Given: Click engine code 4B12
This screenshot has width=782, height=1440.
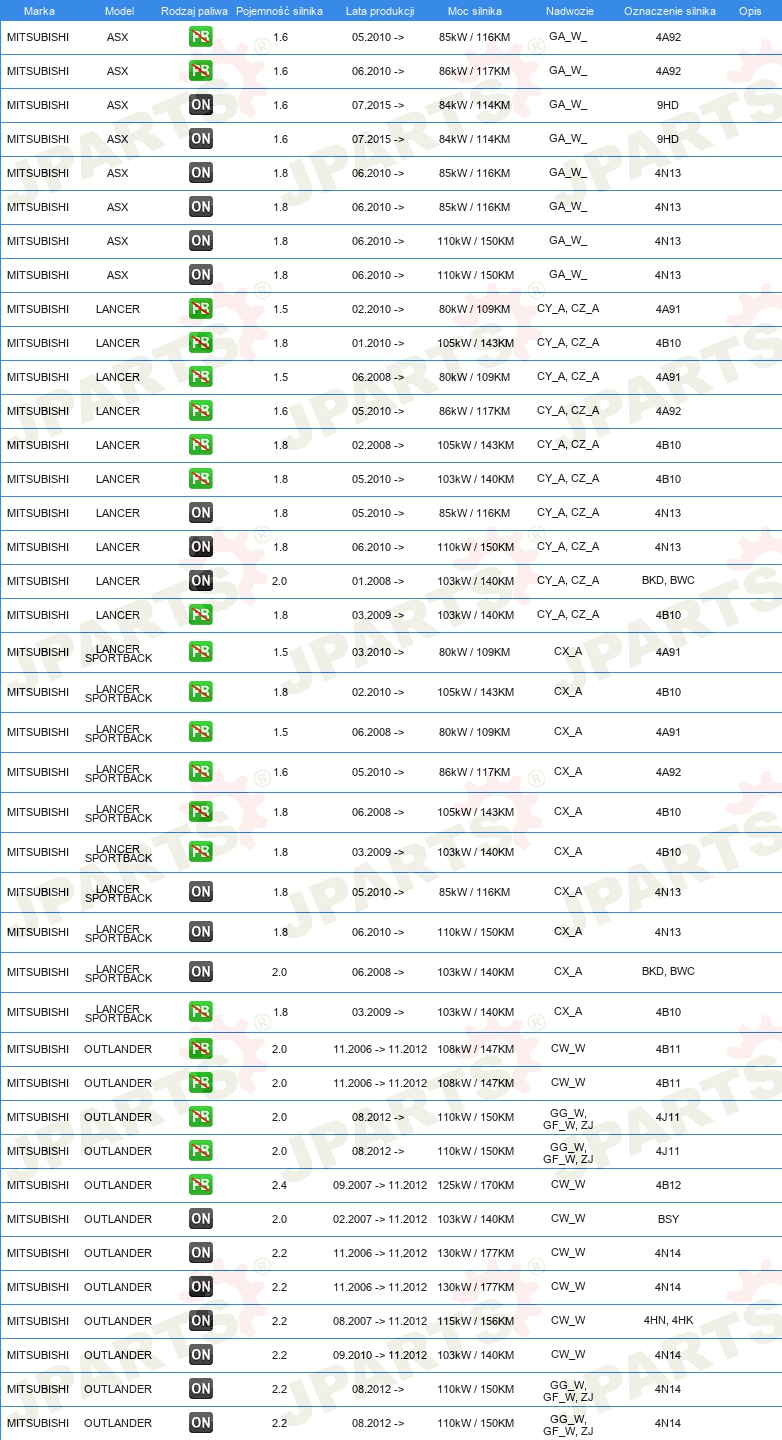Looking at the screenshot, I should [668, 1185].
